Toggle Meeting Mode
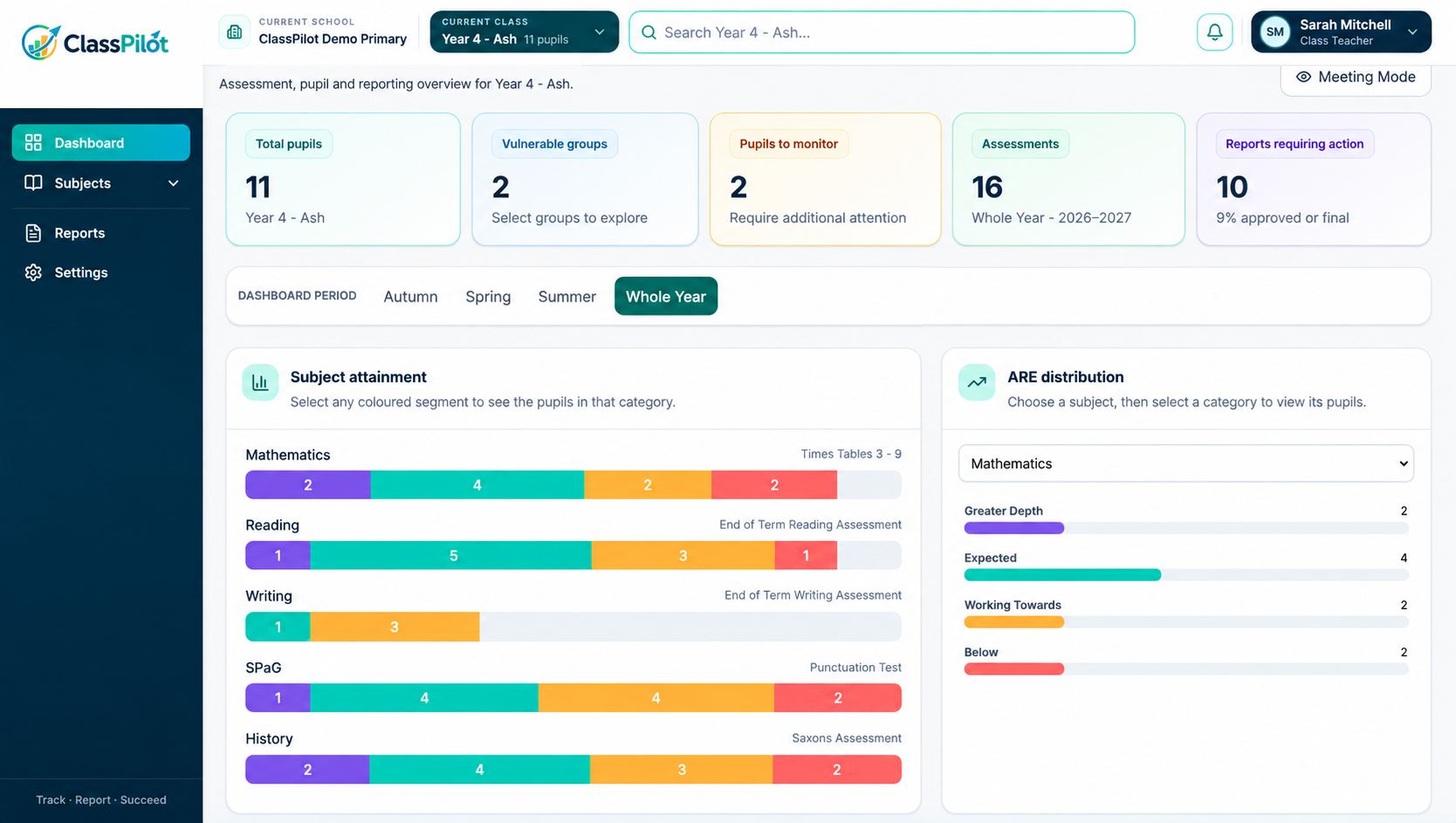This screenshot has width=1456, height=823. coord(1356,78)
